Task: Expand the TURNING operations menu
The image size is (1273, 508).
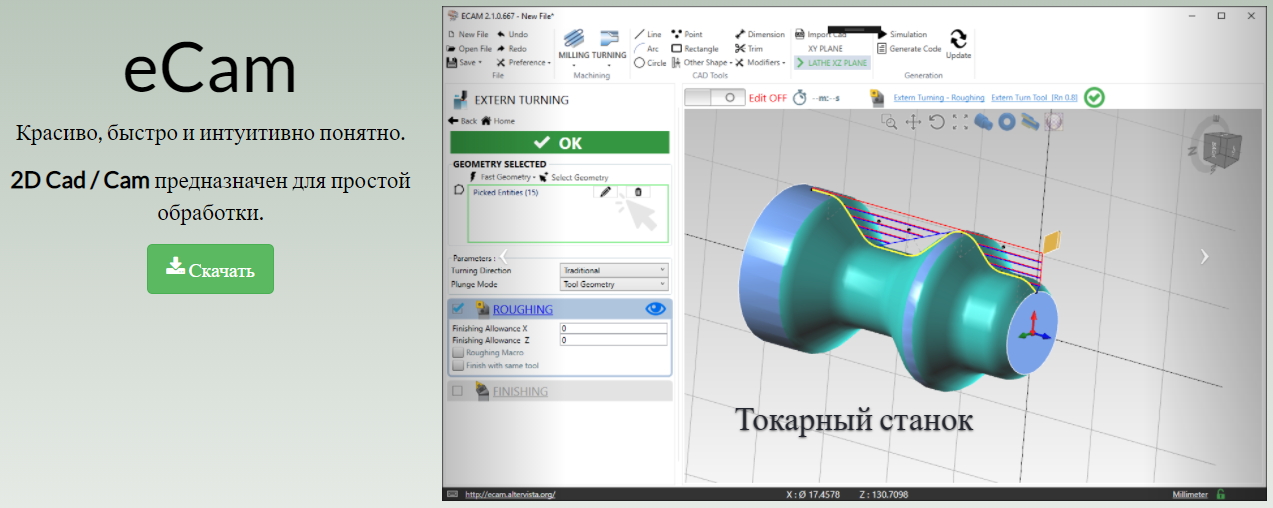Action: tap(609, 47)
